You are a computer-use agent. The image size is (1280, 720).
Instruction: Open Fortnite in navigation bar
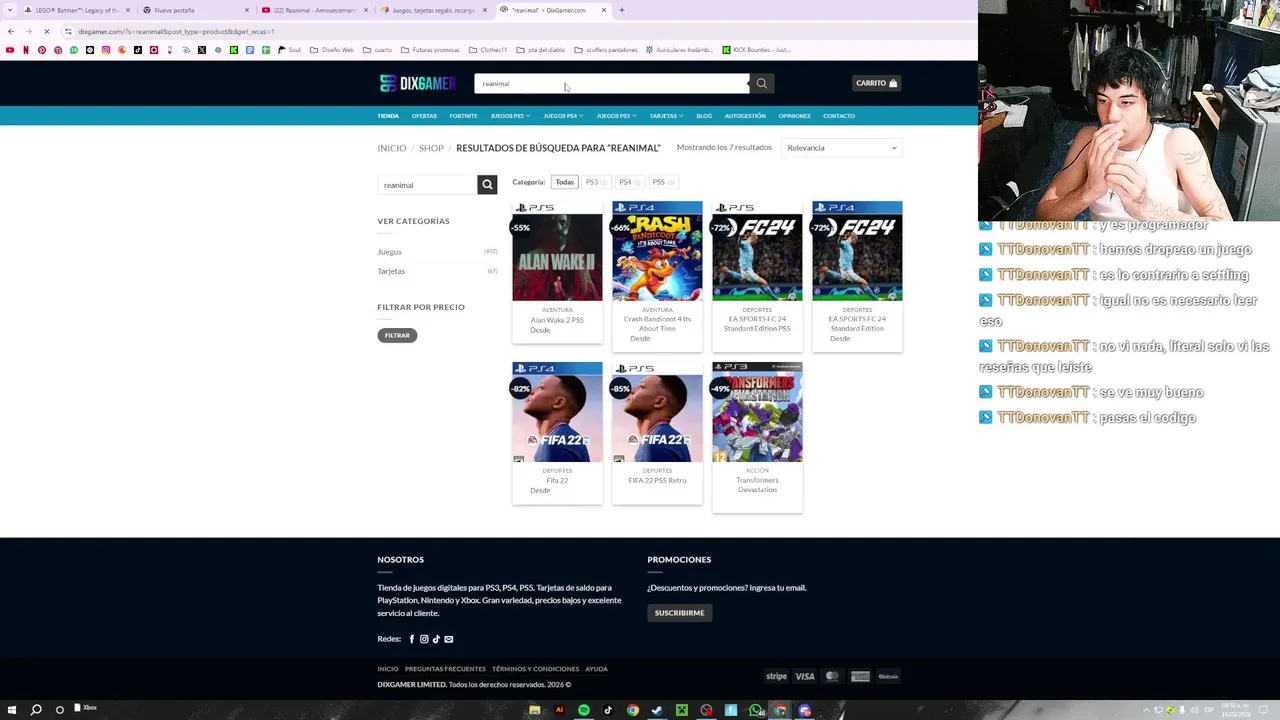coord(463,116)
